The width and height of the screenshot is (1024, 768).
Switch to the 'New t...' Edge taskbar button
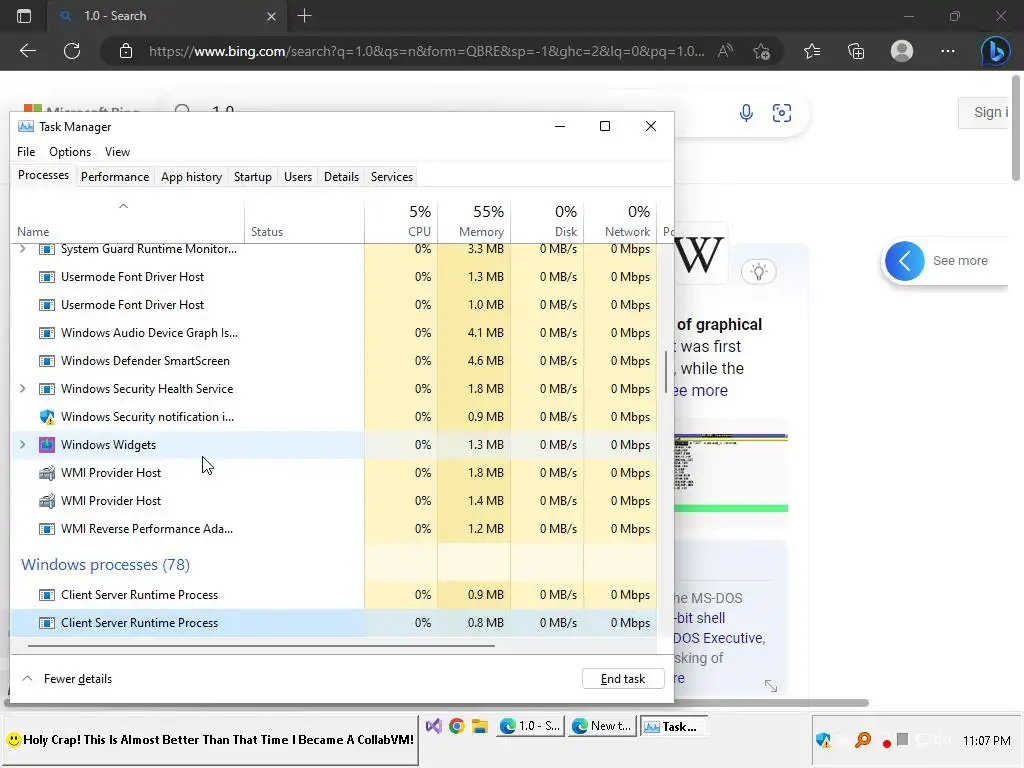tap(602, 726)
